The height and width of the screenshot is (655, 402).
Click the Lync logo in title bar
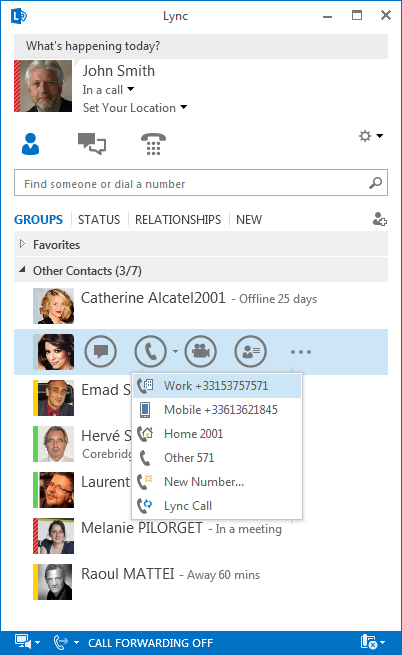(19, 16)
